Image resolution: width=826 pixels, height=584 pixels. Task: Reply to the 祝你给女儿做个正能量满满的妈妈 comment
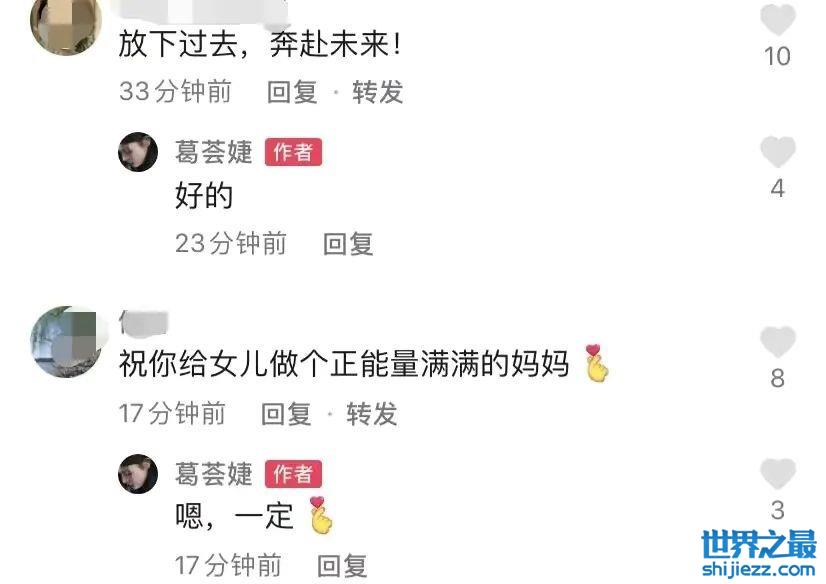(286, 413)
